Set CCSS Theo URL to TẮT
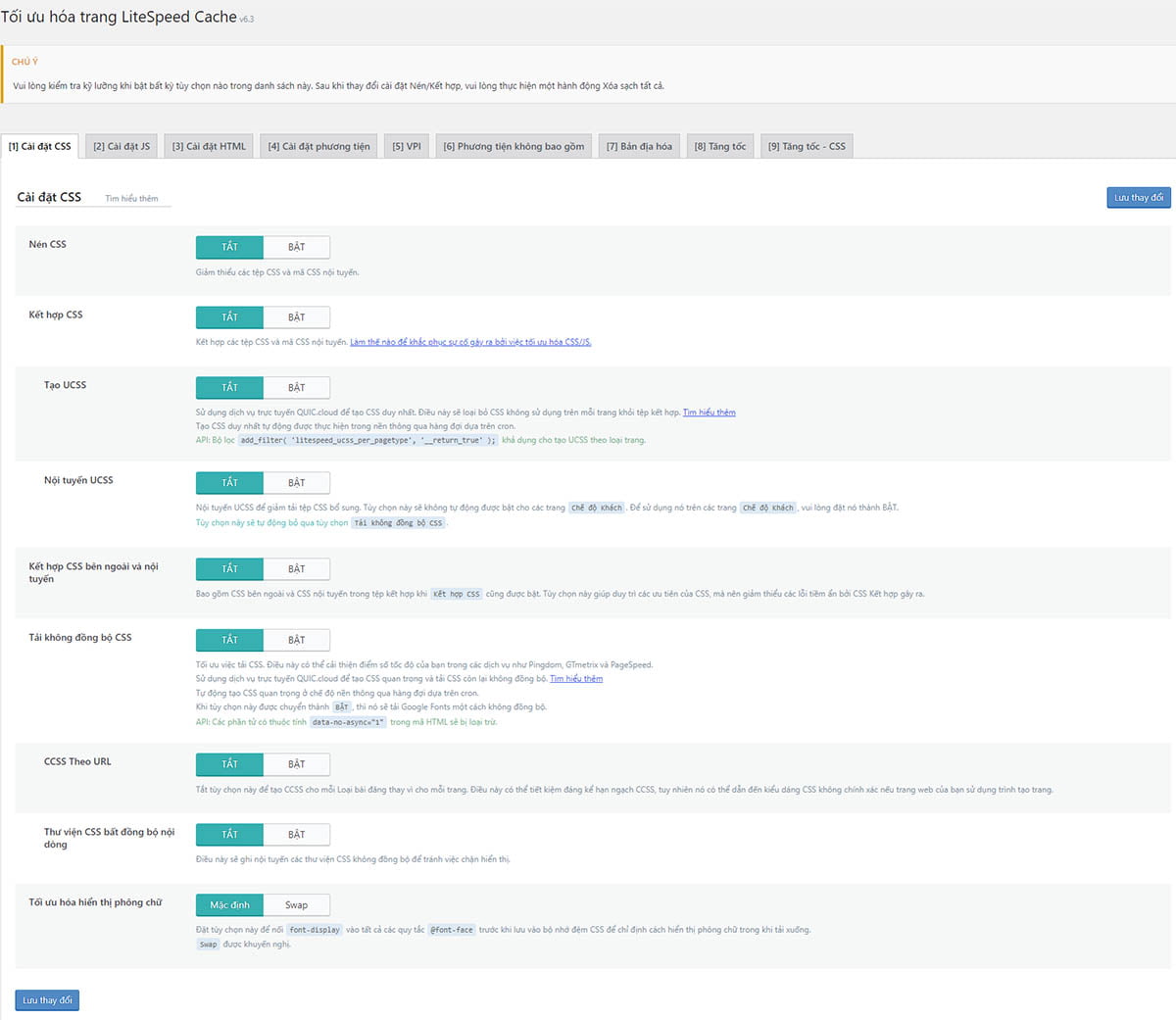1176x1020 pixels. click(x=229, y=764)
